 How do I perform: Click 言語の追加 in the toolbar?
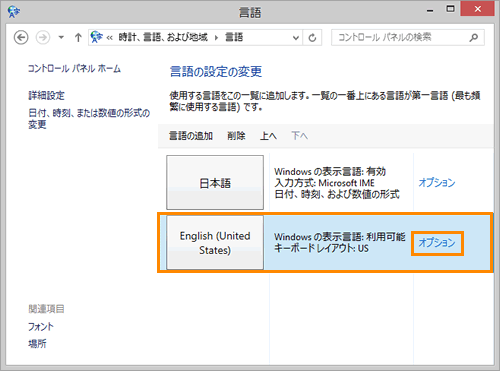click(x=191, y=136)
